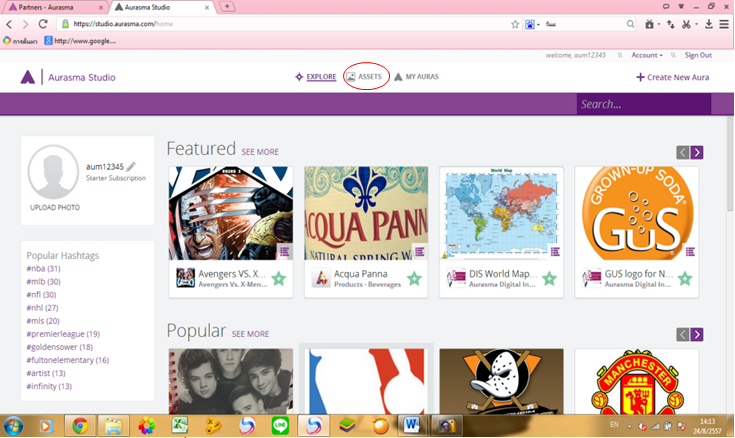The width and height of the screenshot is (735, 438).
Task: Click SEE MORE next to Popular
Action: (x=250, y=334)
